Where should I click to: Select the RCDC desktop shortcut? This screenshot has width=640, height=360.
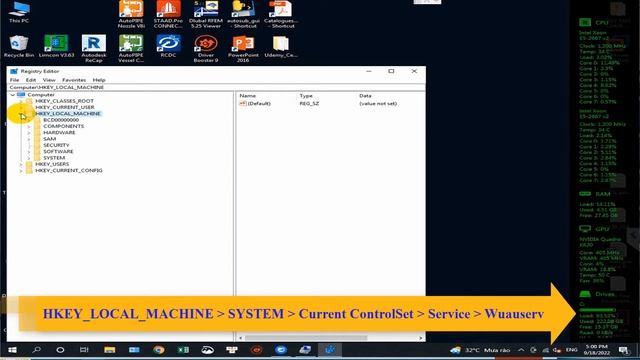point(168,46)
